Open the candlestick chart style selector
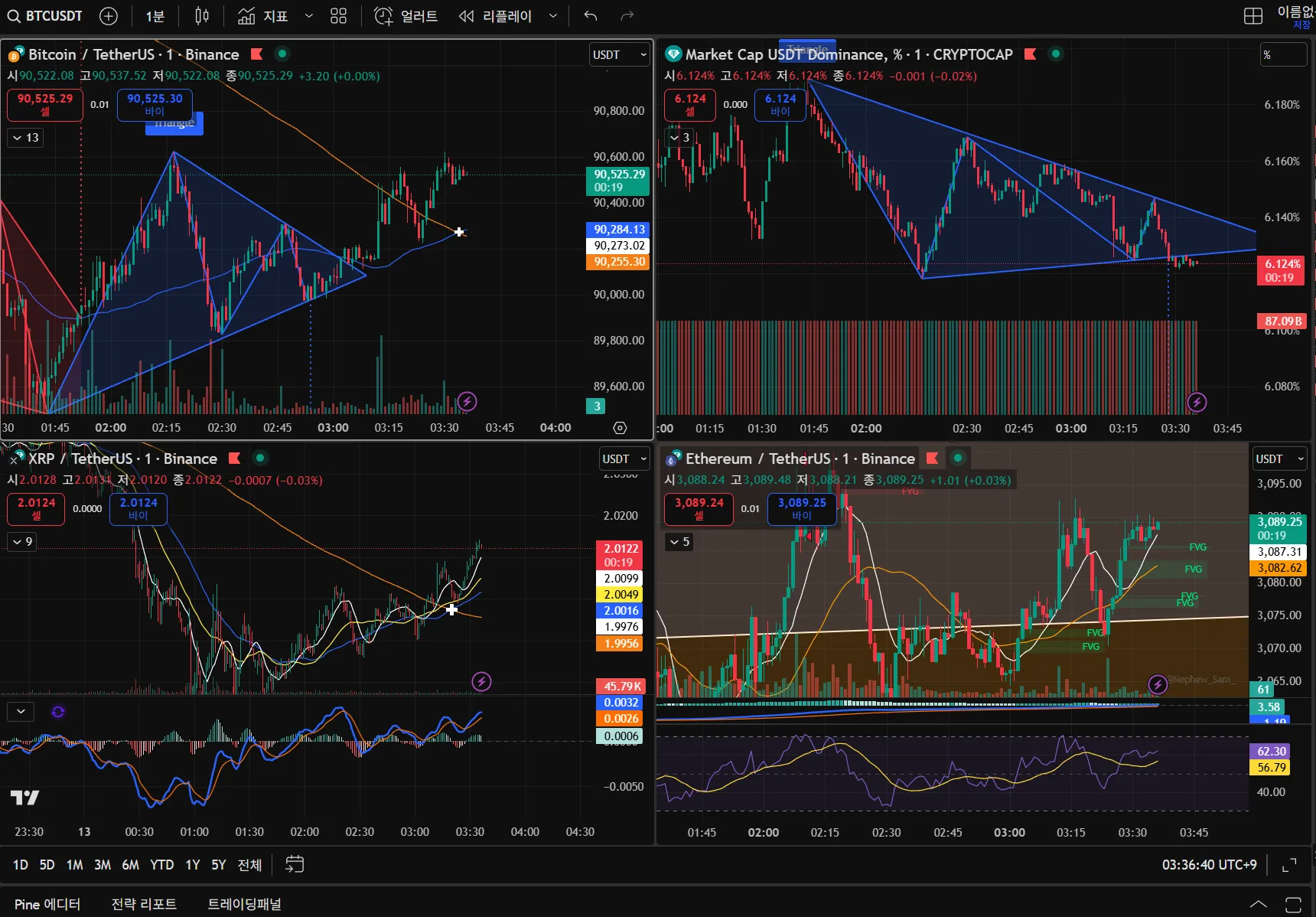This screenshot has width=1316, height=917. pos(202,16)
